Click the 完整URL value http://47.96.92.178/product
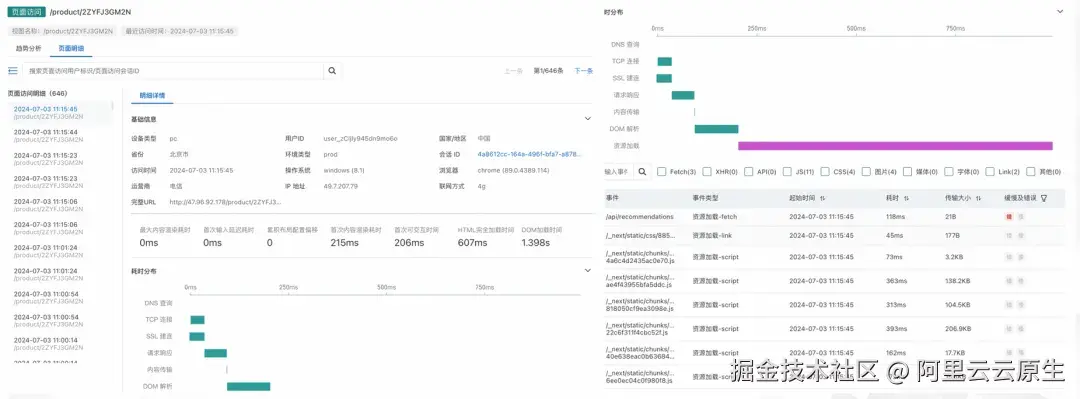1080x399 pixels. point(225,202)
